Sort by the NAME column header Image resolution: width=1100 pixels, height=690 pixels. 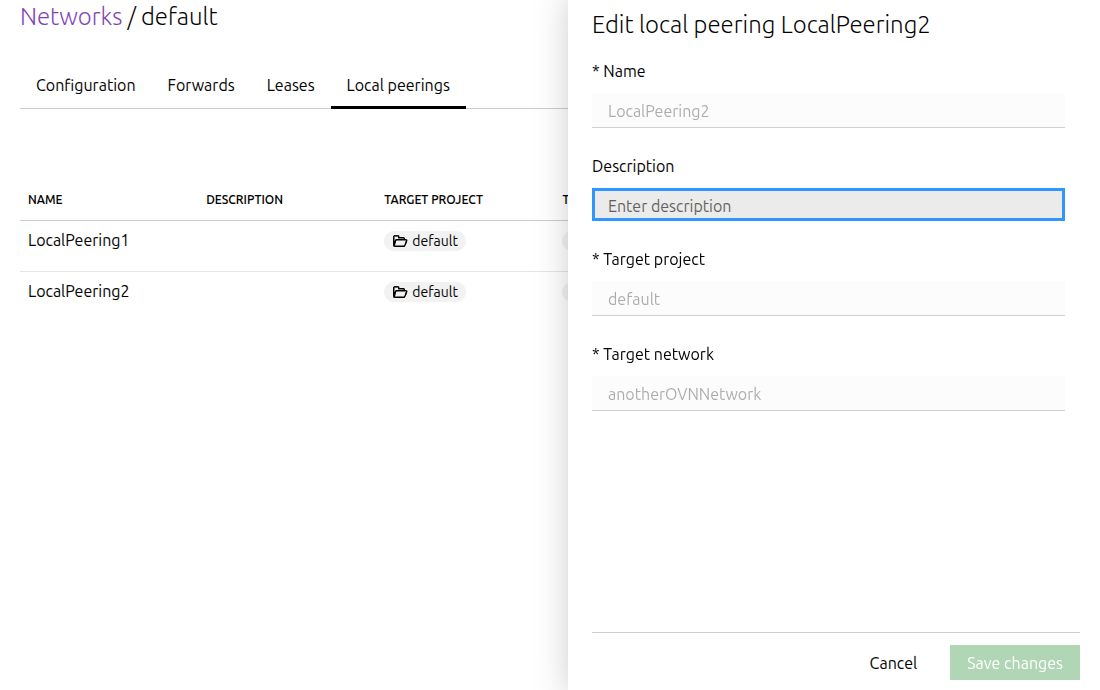[45, 200]
